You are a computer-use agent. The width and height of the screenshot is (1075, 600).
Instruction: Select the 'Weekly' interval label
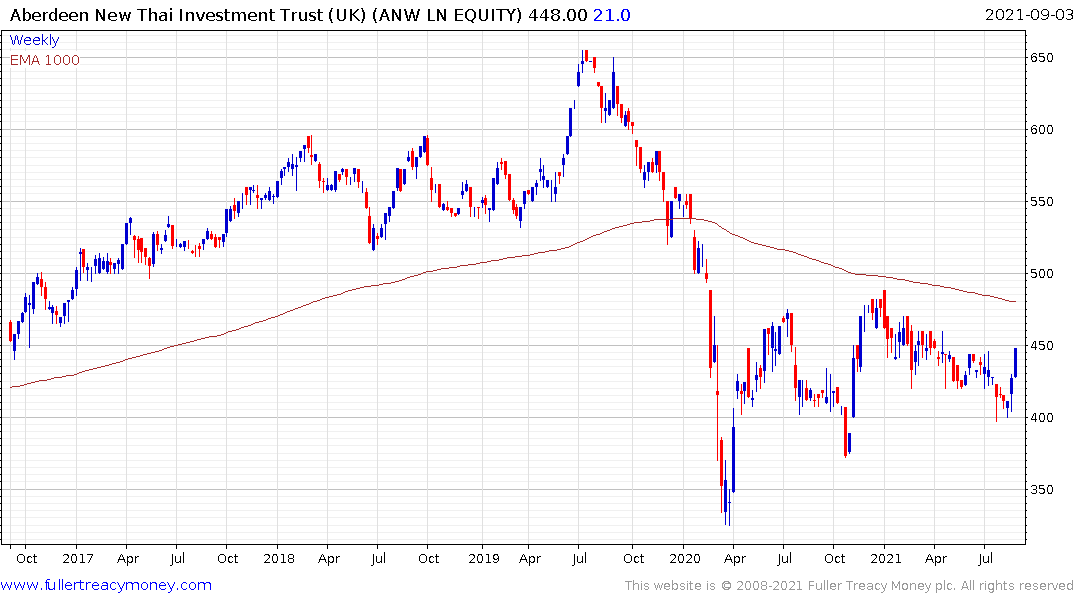tap(34, 40)
